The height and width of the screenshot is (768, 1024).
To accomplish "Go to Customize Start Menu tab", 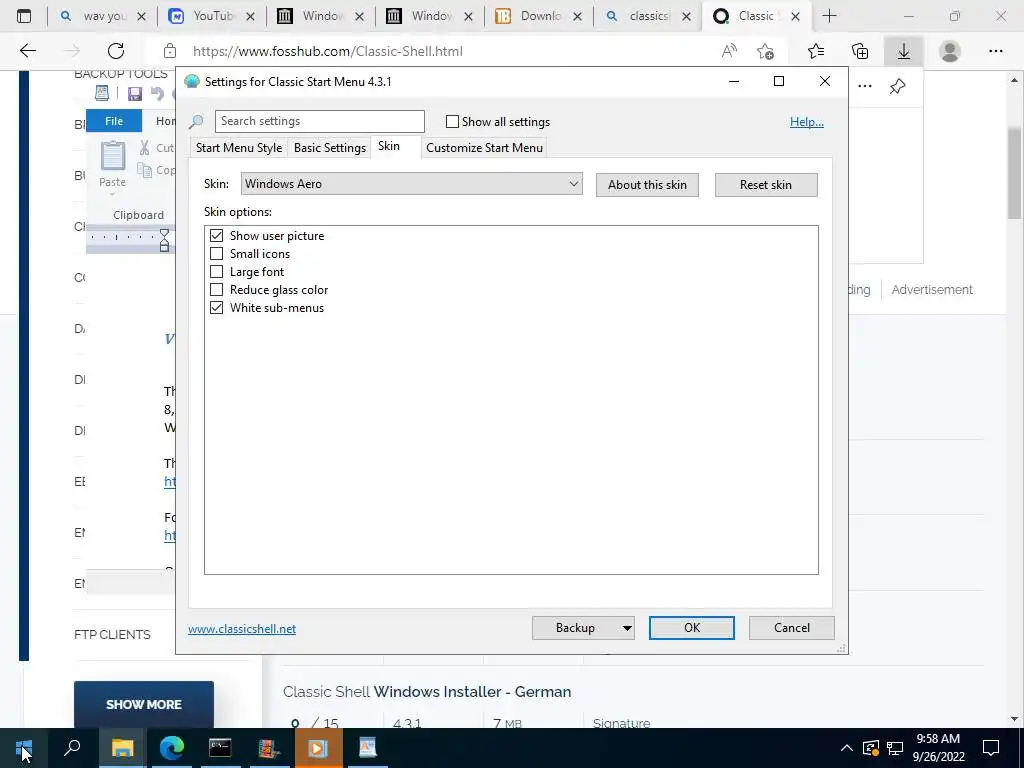I will coord(485,148).
